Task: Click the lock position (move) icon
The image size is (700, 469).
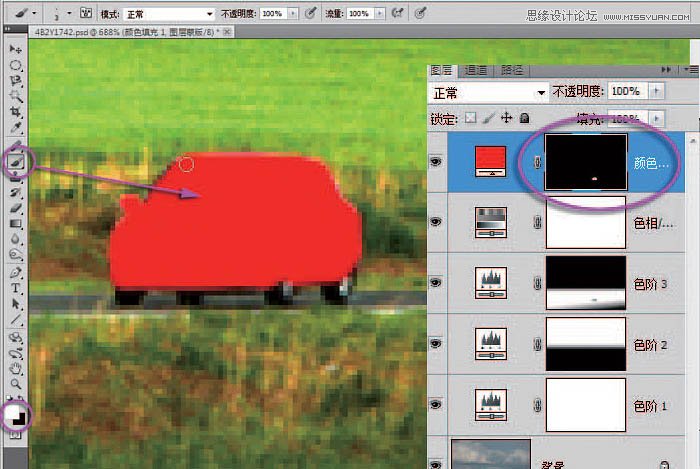Action: (x=507, y=118)
